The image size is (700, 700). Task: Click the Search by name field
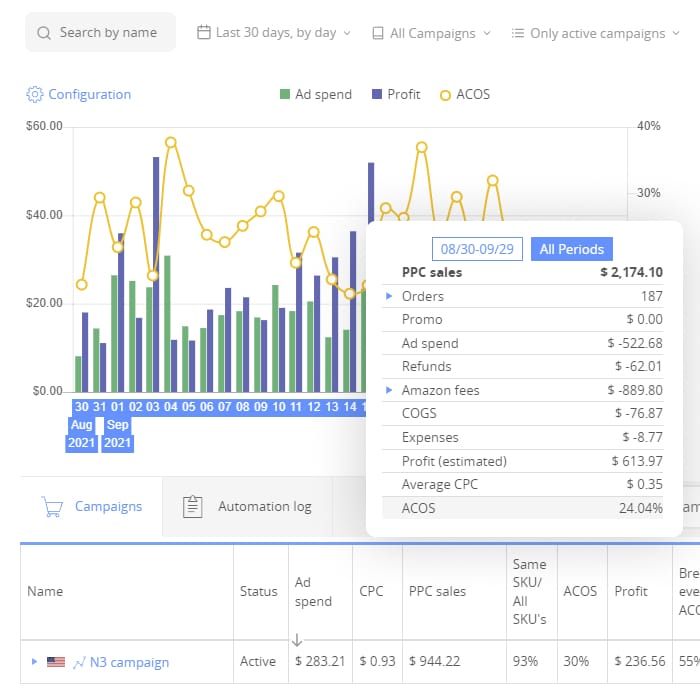(x=108, y=33)
